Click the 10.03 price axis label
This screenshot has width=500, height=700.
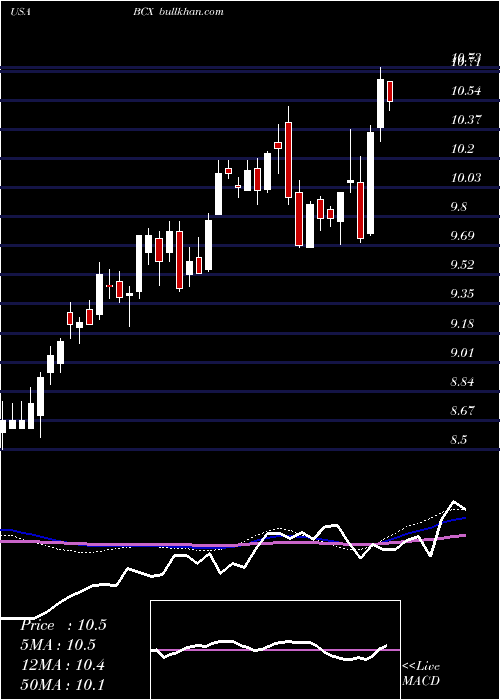[466, 178]
